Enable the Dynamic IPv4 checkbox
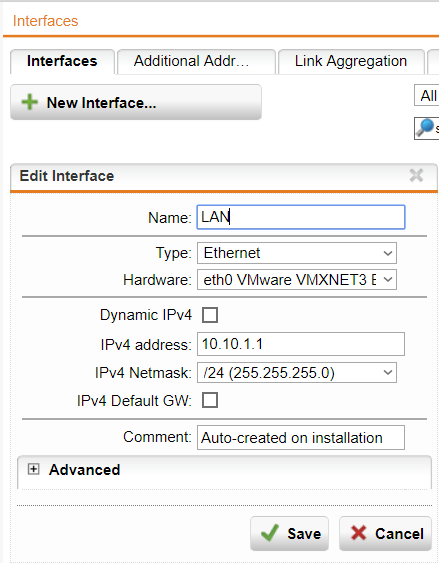The width and height of the screenshot is (439, 563). (210, 315)
